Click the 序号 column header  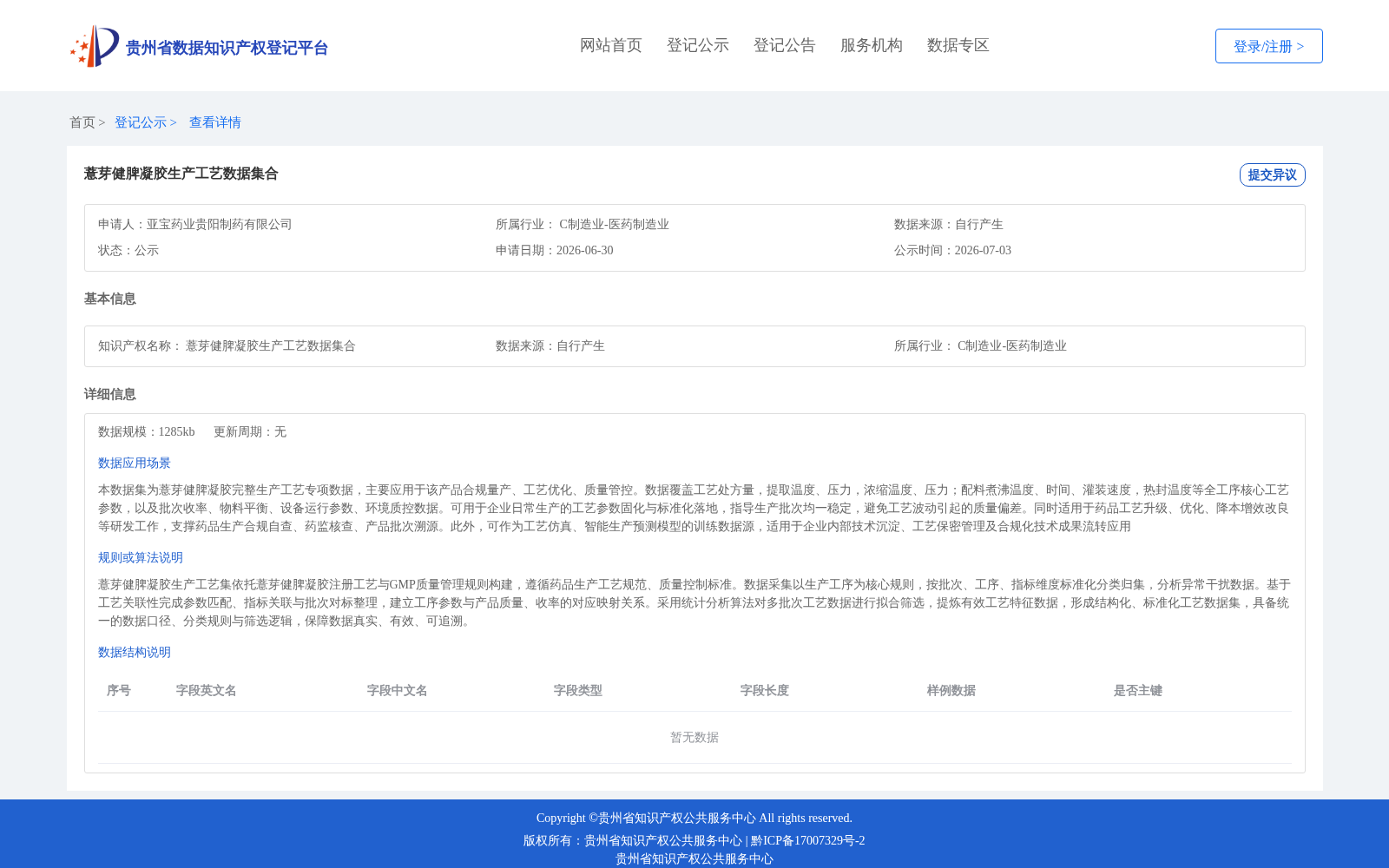click(119, 690)
